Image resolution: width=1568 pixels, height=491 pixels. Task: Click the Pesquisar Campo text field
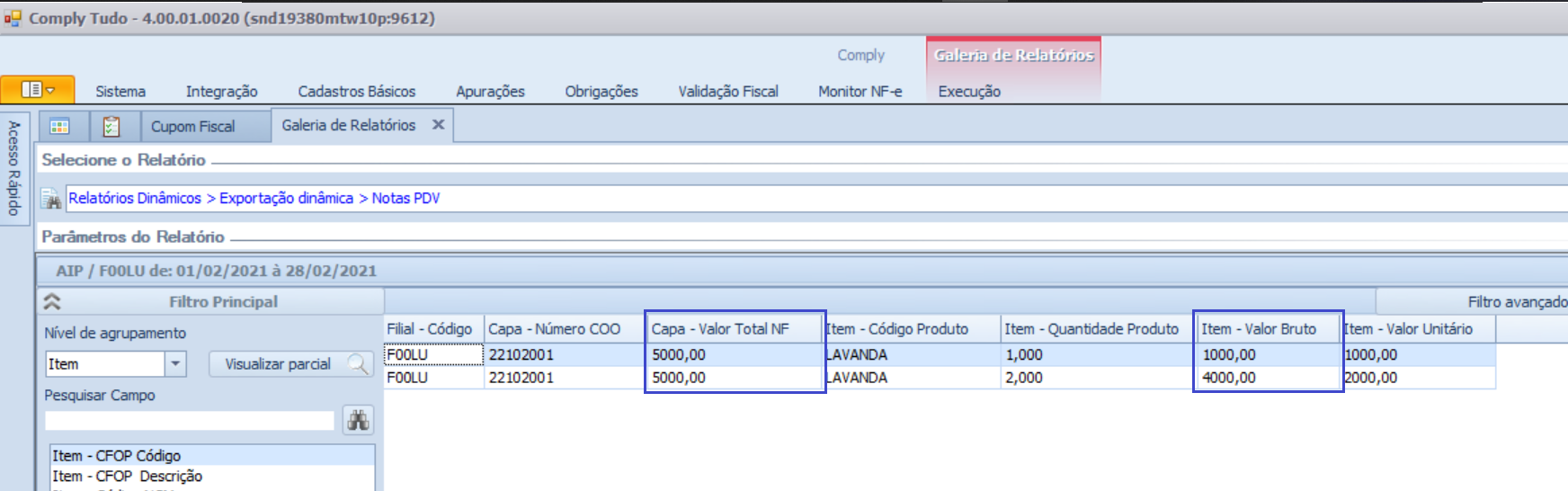pyautogui.click(x=190, y=420)
